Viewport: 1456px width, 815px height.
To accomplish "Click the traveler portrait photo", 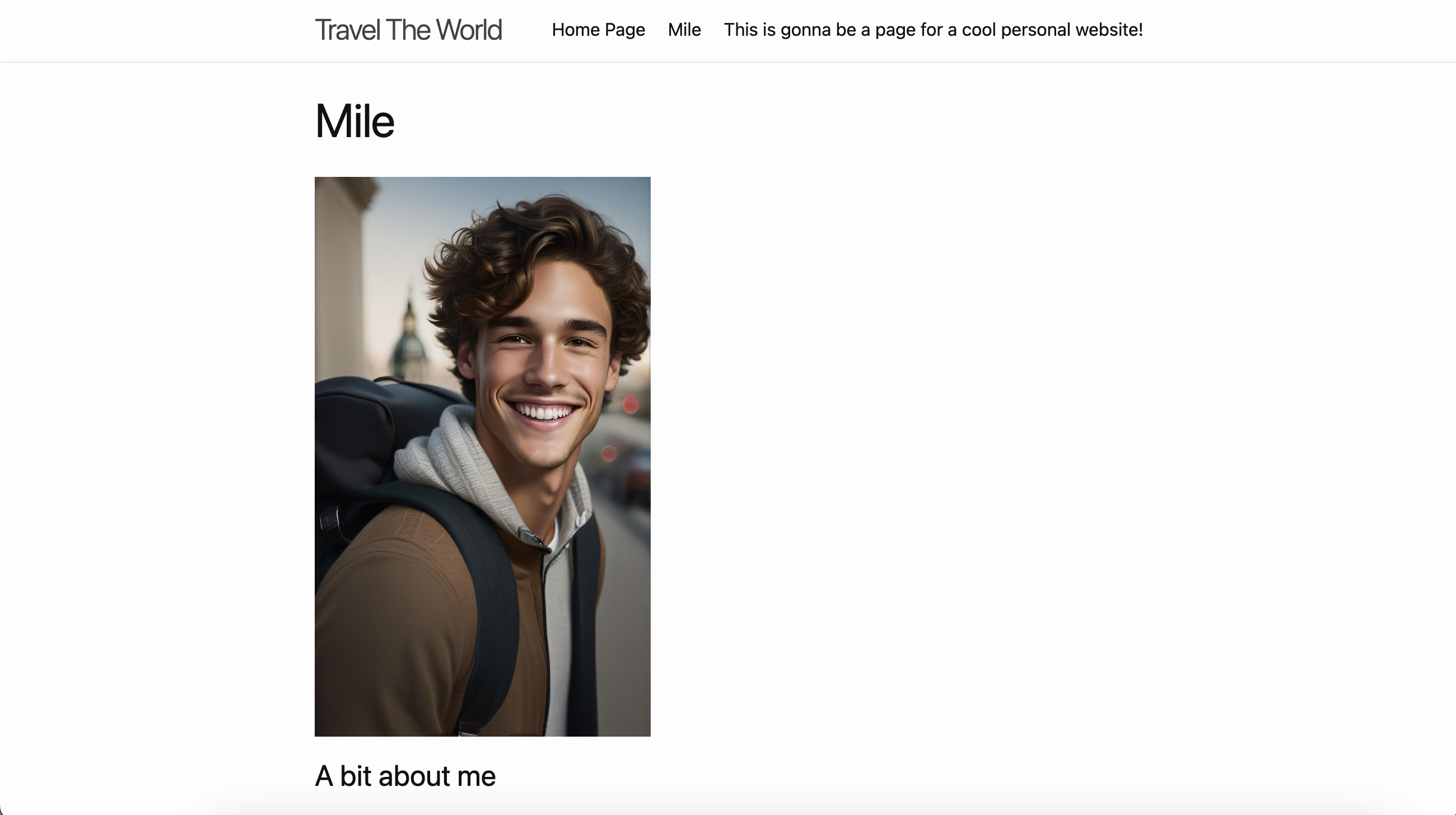I will (x=483, y=456).
